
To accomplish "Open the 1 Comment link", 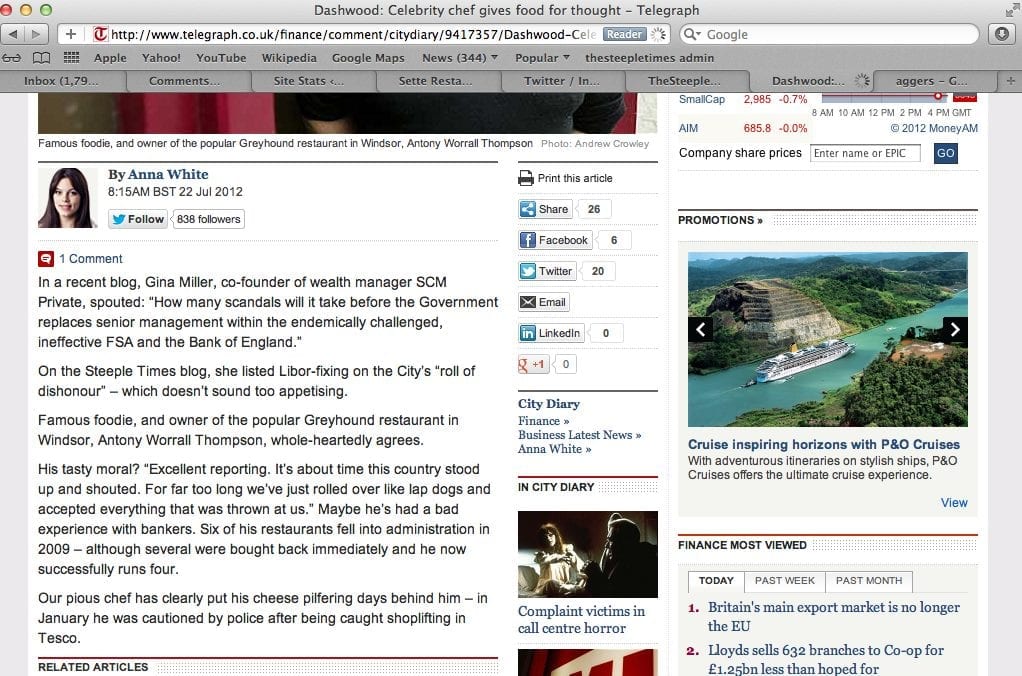I will click(x=90, y=258).
